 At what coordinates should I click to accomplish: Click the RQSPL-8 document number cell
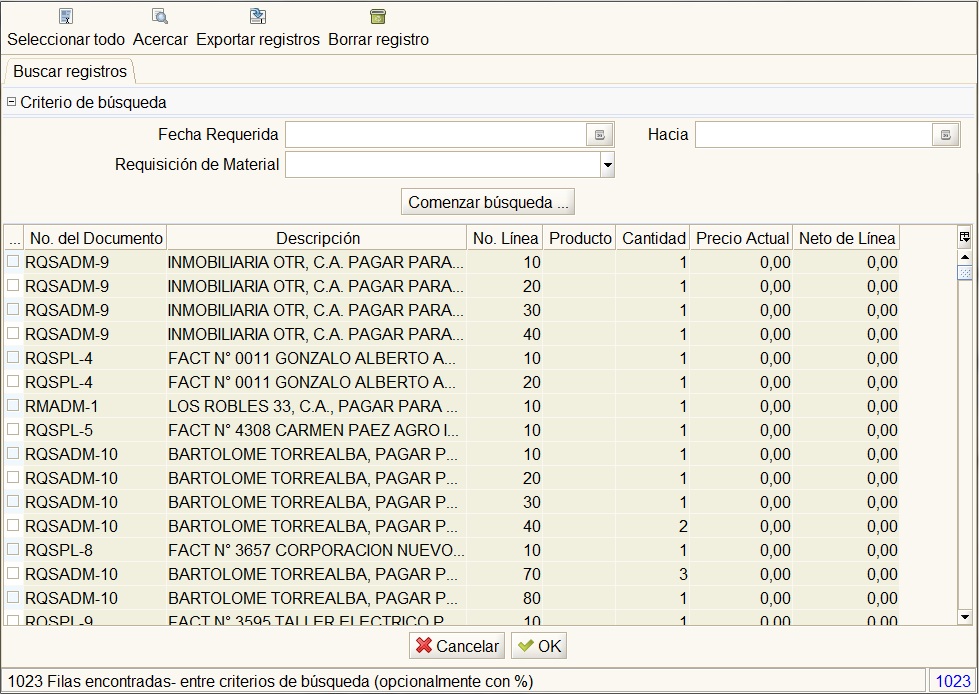tap(95, 550)
